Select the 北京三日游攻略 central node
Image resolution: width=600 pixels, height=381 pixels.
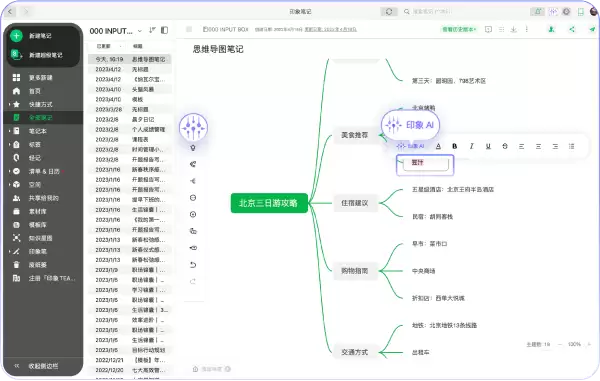[269, 203]
